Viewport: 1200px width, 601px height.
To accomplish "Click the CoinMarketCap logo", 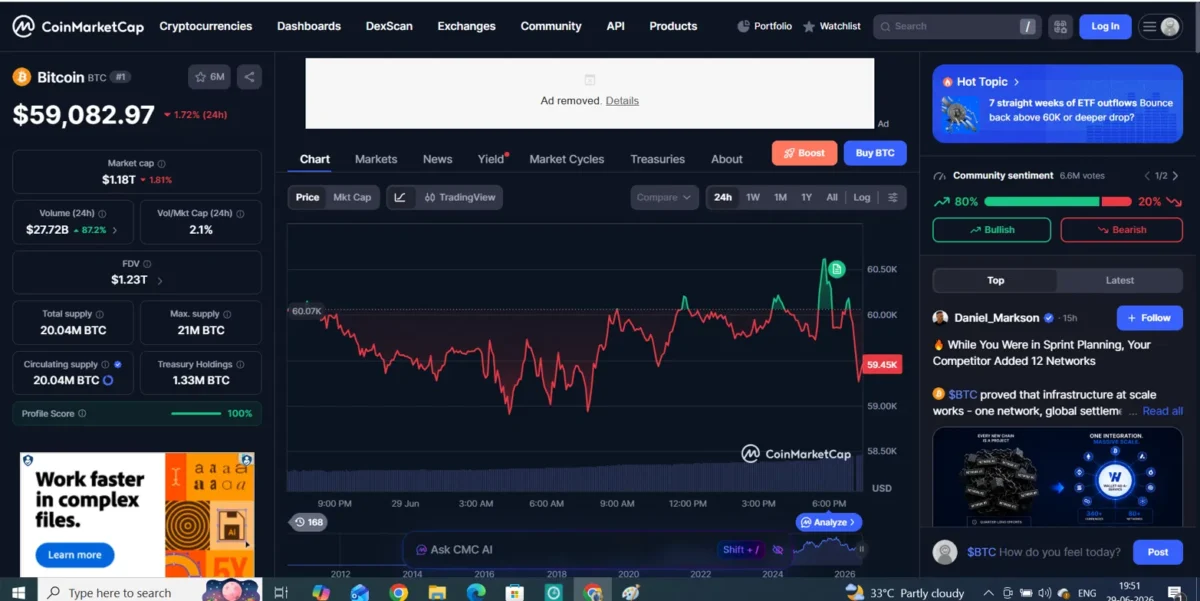I will point(79,27).
